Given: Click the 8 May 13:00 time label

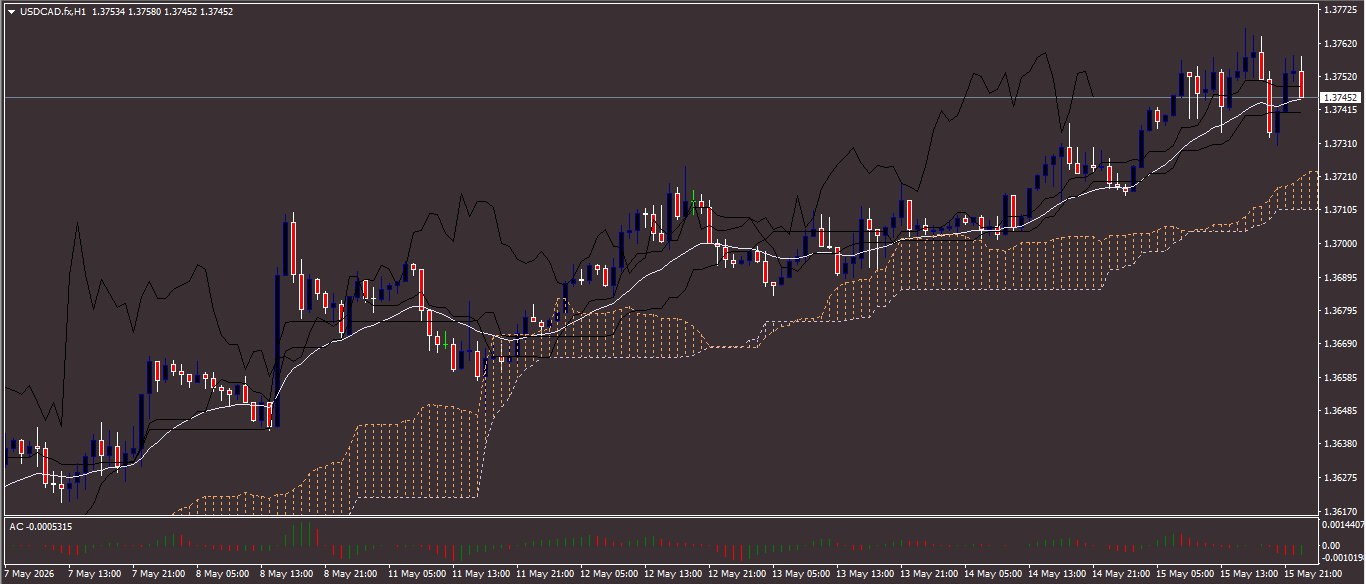Looking at the screenshot, I should click(x=286, y=575).
